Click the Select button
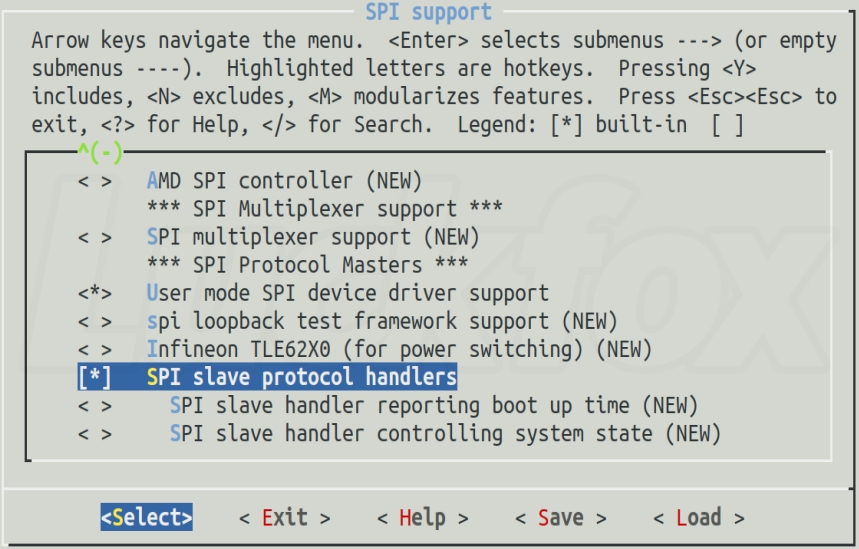This screenshot has width=859, height=549. 146,517
